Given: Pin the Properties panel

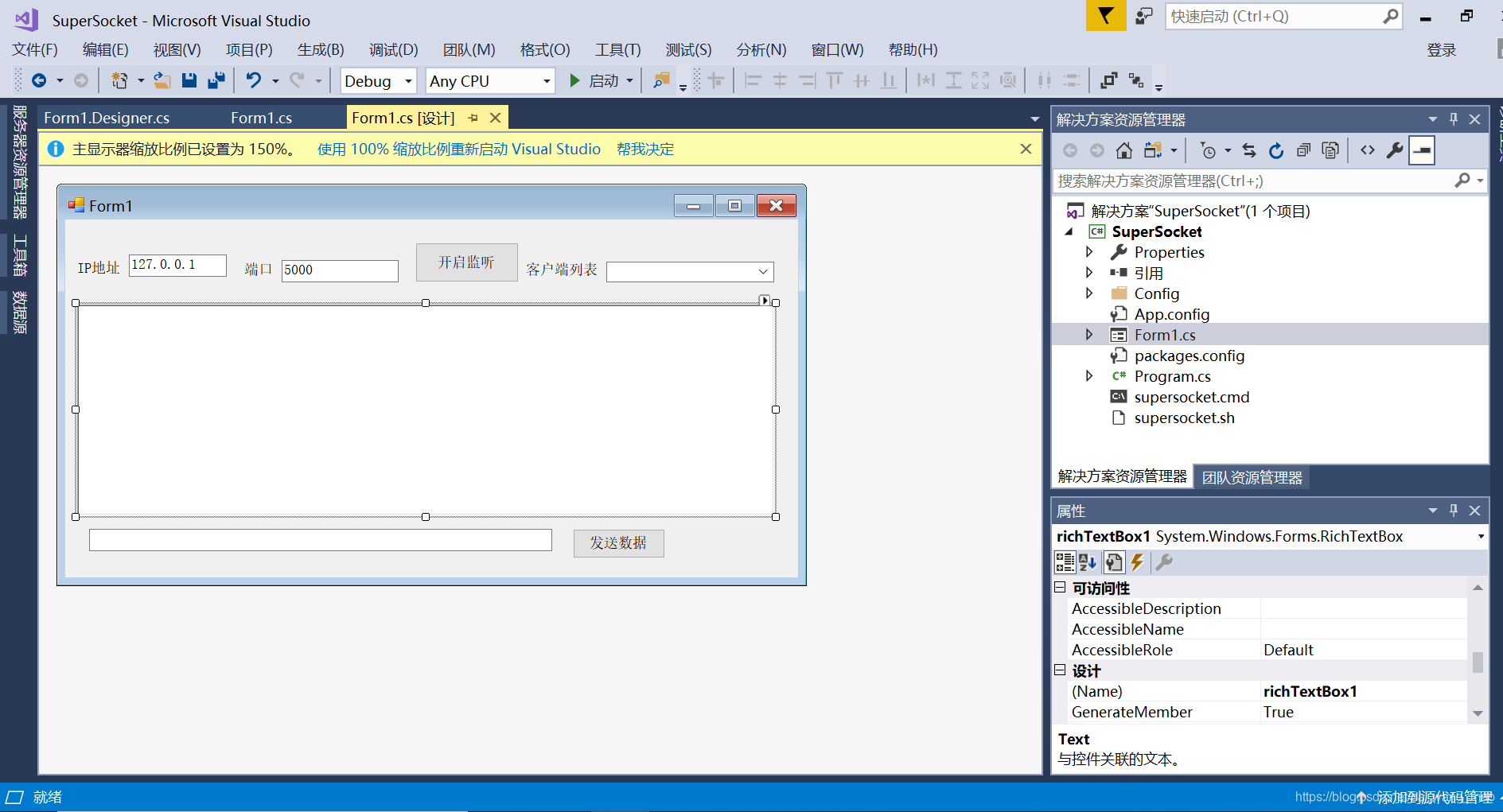Looking at the screenshot, I should click(x=1454, y=511).
